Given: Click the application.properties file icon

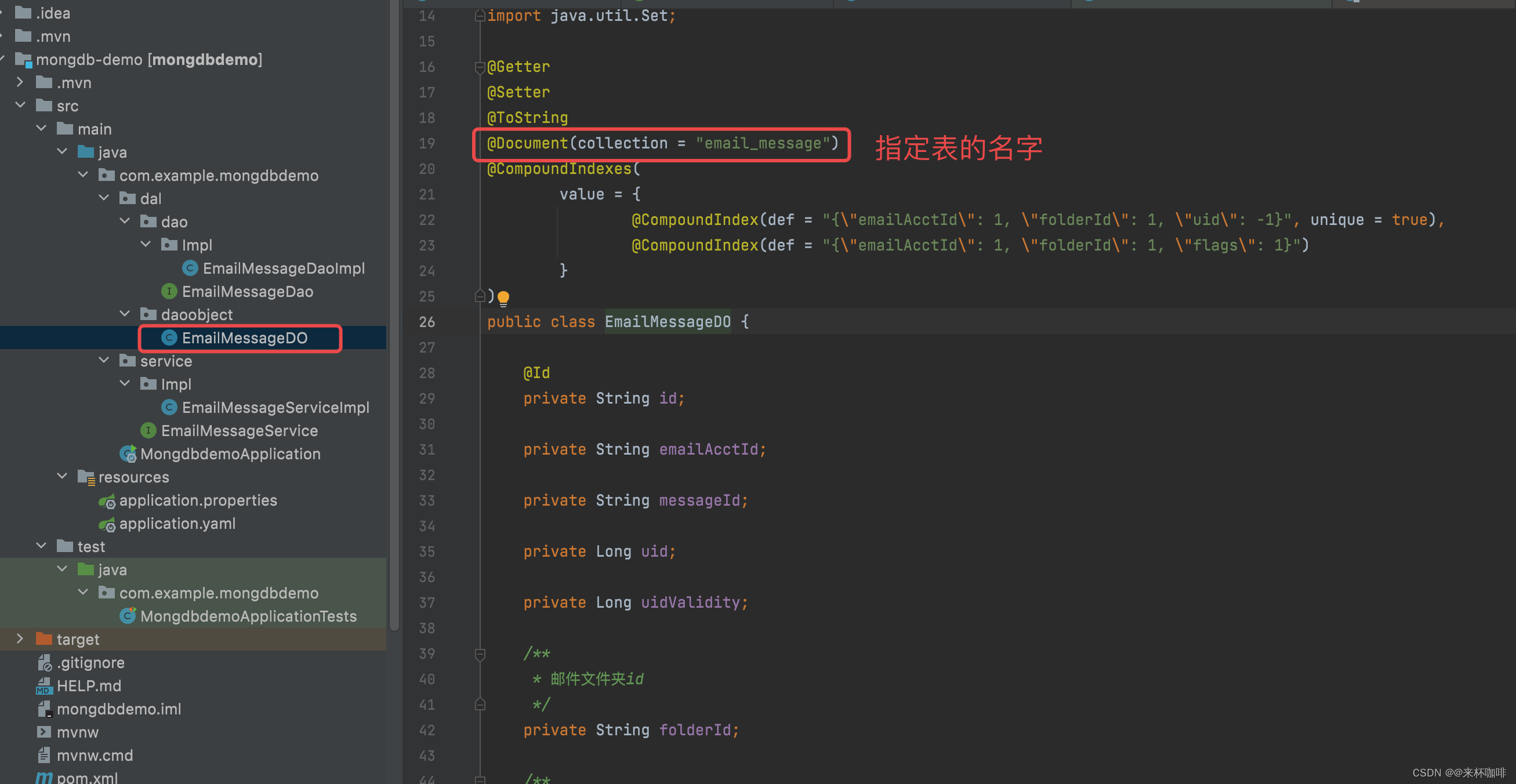Looking at the screenshot, I should [x=107, y=501].
